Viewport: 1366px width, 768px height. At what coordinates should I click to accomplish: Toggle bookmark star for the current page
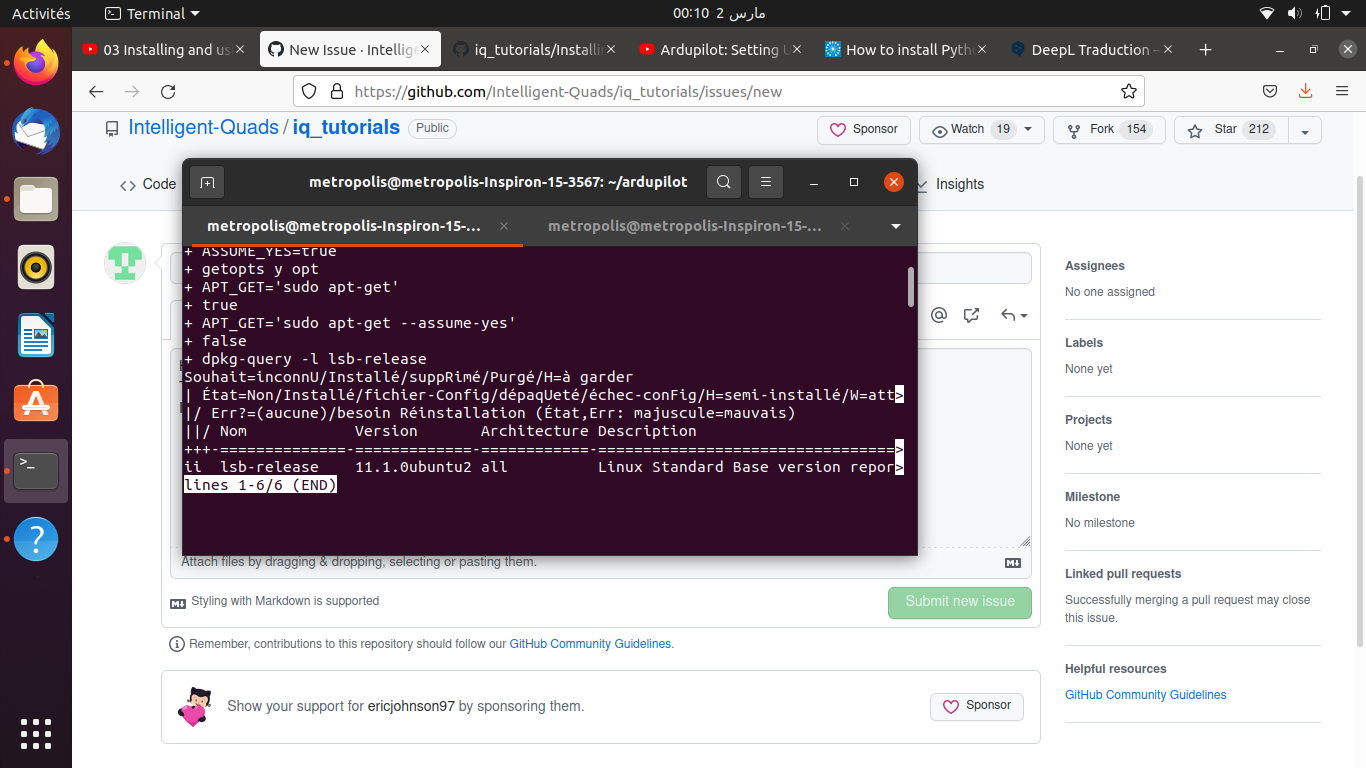(1129, 90)
